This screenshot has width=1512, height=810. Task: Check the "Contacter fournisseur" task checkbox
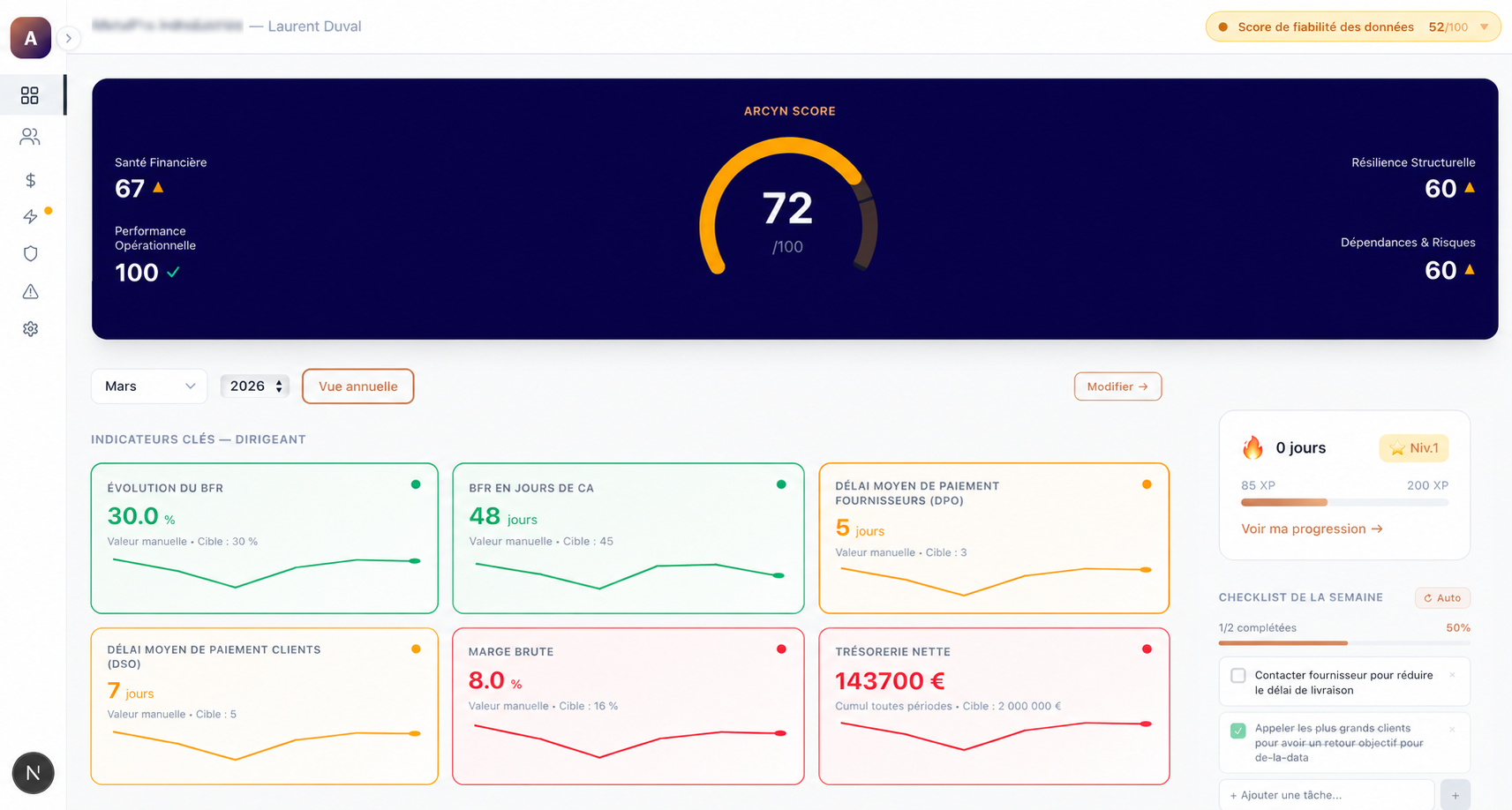tap(1238, 676)
